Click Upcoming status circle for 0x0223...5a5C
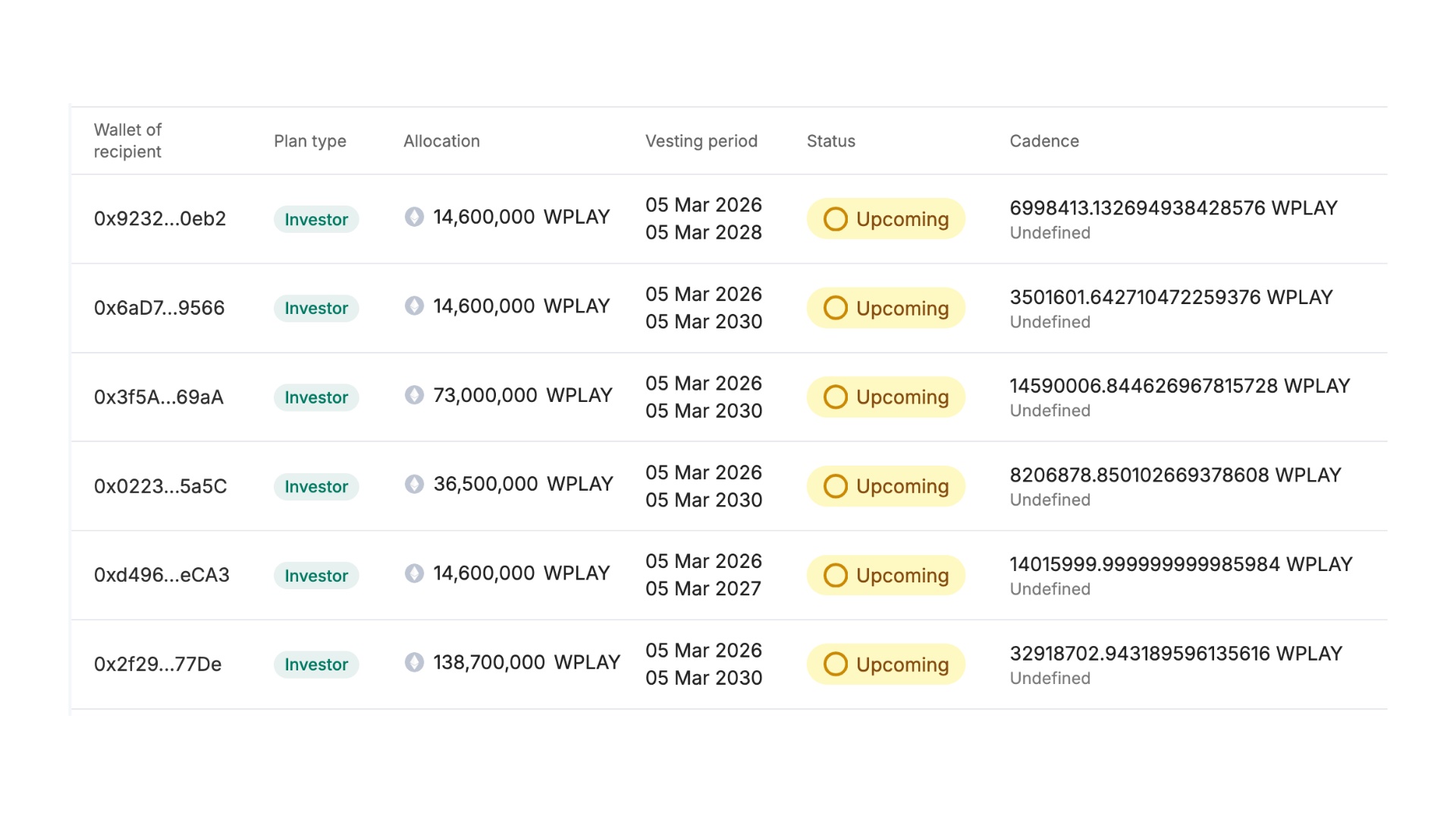Screen dimensions: 1456x819 click(x=836, y=486)
